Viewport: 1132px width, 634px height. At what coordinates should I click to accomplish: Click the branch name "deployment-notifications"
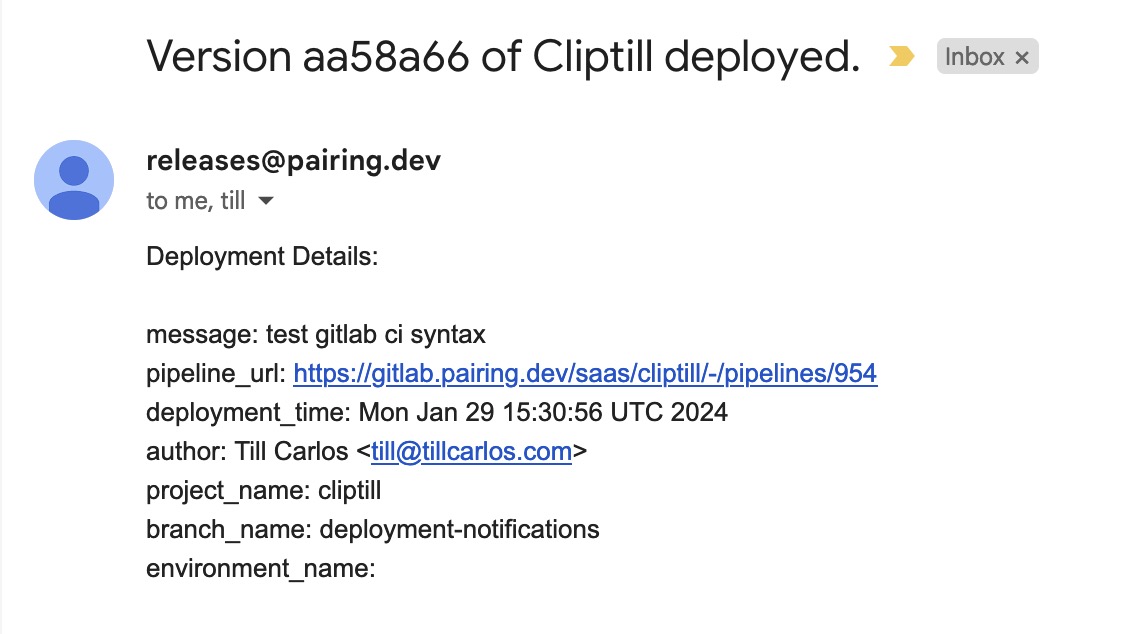click(459, 529)
